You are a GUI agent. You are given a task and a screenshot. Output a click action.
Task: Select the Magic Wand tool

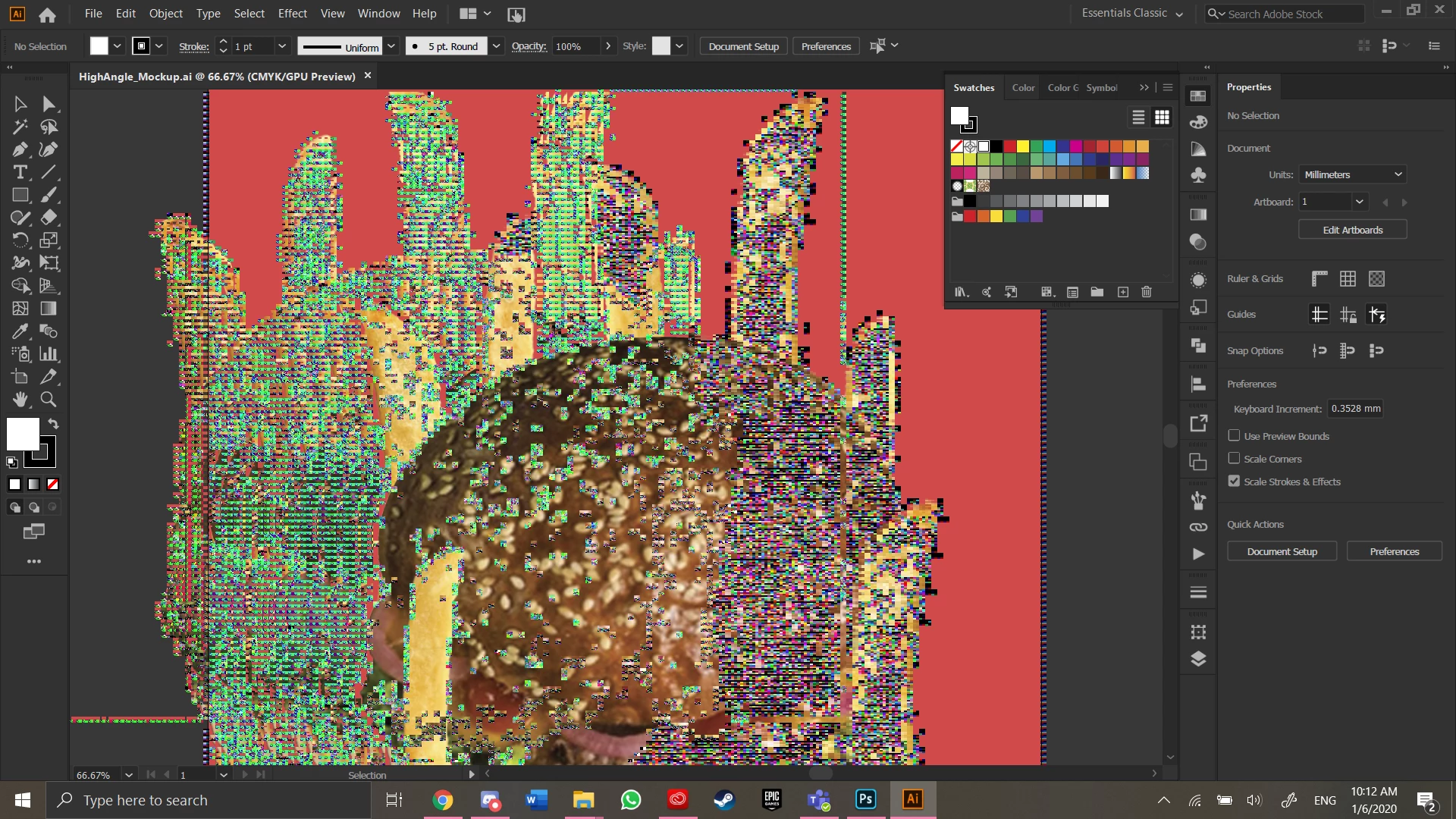pos(20,127)
